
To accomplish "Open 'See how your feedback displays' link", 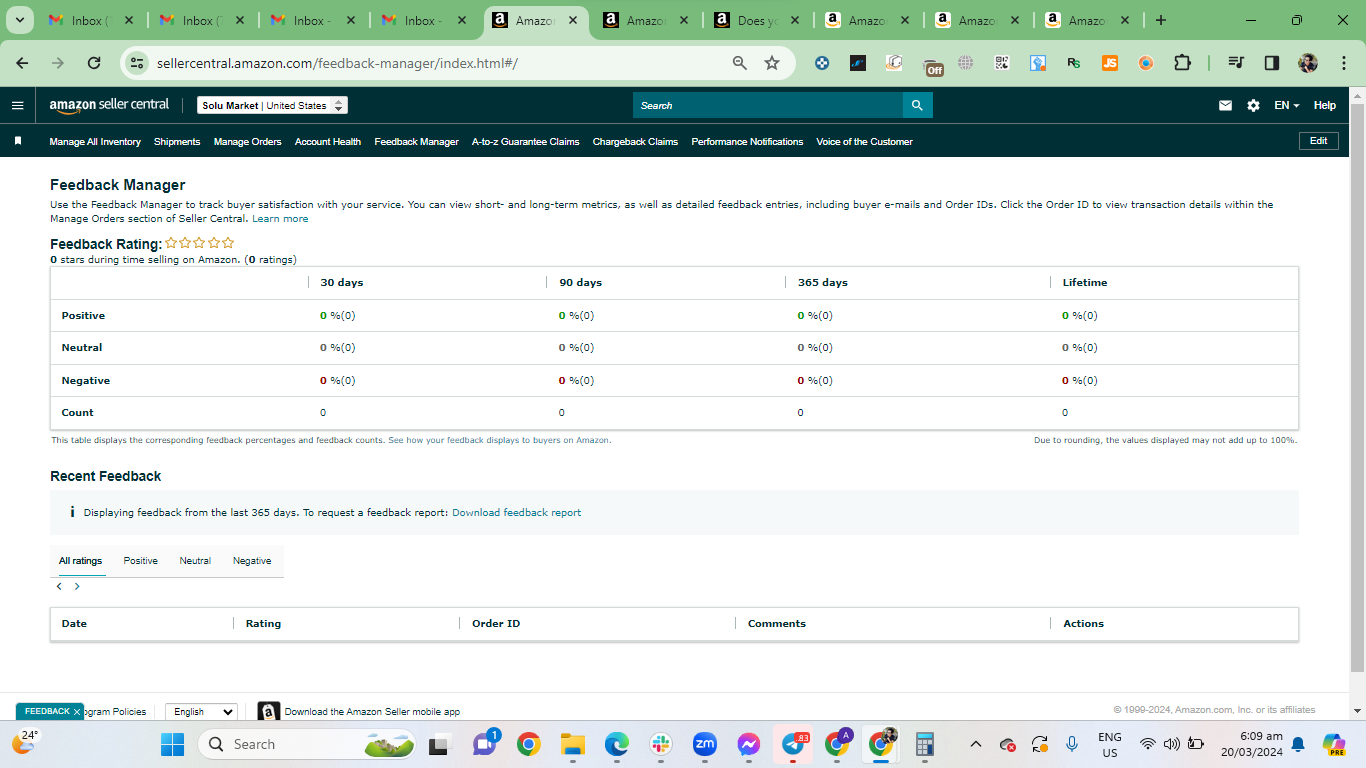I will tap(499, 440).
